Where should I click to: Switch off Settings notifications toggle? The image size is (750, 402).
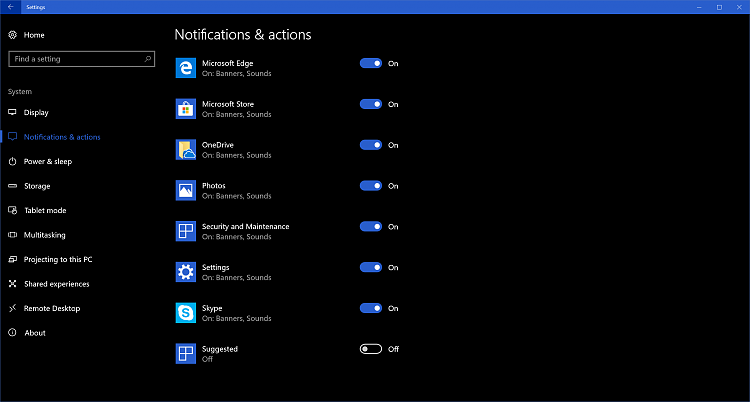(371, 267)
